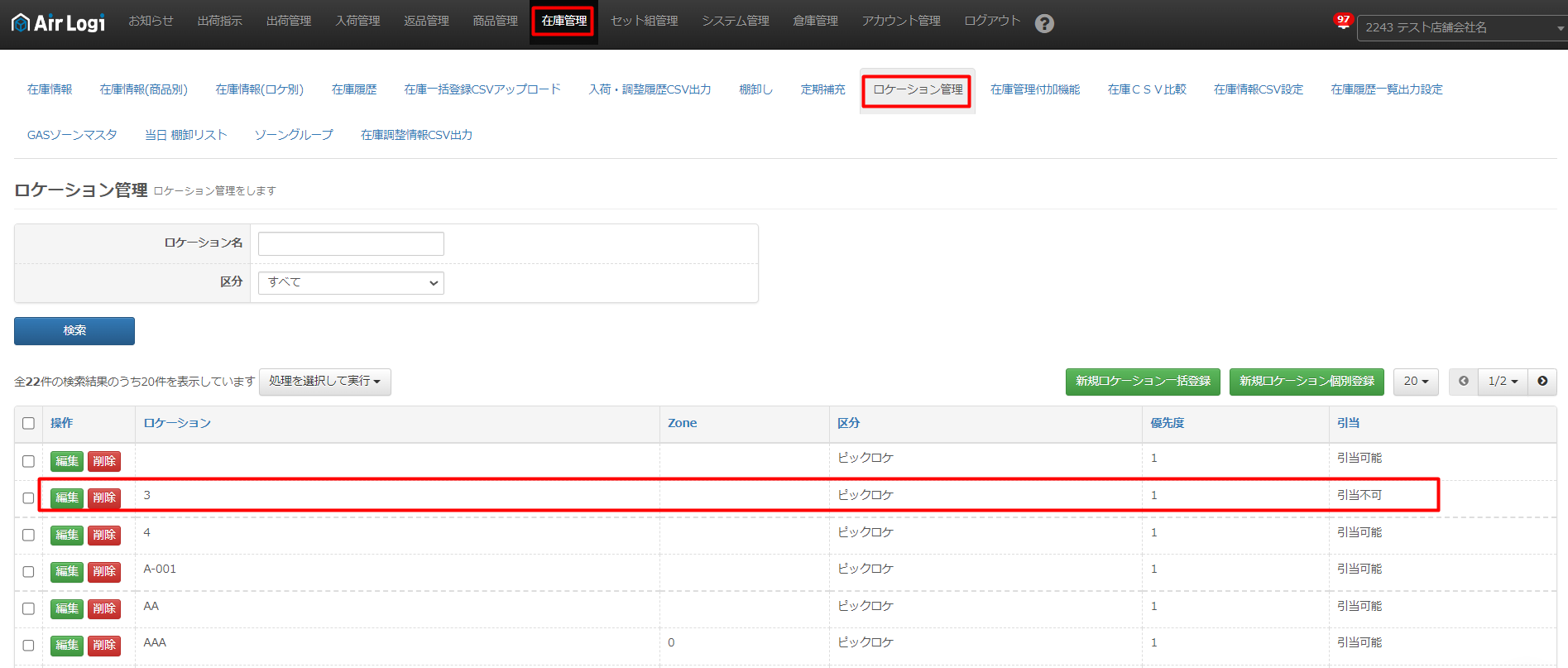1568x668 pixels.
Task: Open the 出荷指示 menu
Action: (219, 21)
